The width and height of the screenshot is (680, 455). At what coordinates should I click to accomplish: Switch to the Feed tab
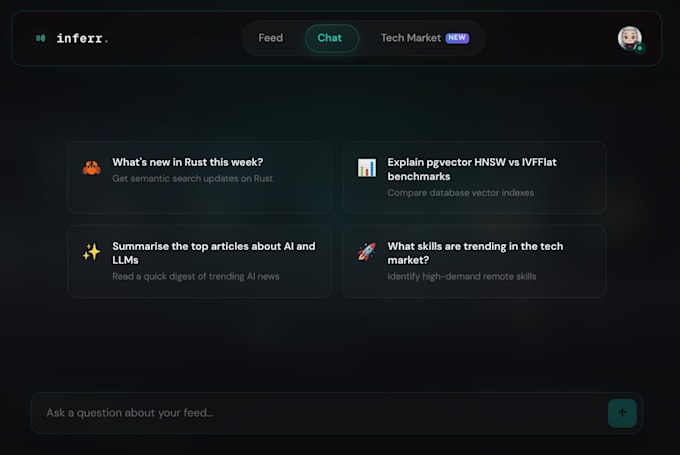(271, 38)
